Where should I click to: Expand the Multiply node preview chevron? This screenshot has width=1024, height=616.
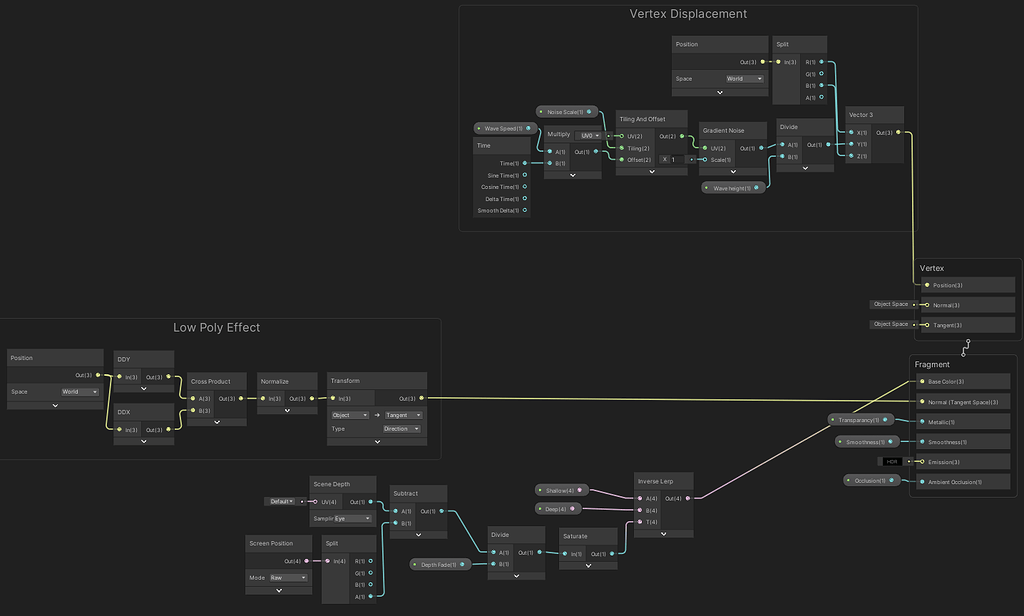(x=572, y=173)
